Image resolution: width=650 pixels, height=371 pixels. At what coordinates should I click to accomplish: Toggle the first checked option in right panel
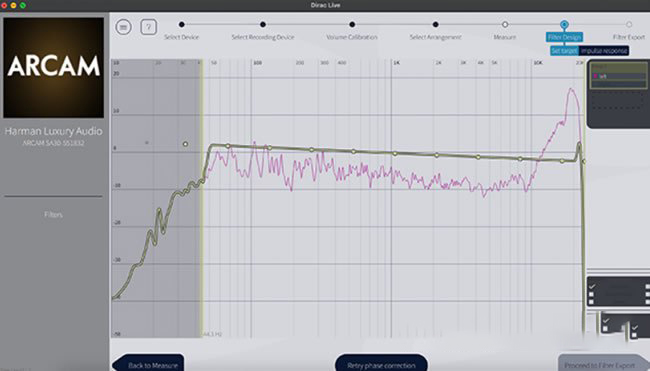click(592, 286)
